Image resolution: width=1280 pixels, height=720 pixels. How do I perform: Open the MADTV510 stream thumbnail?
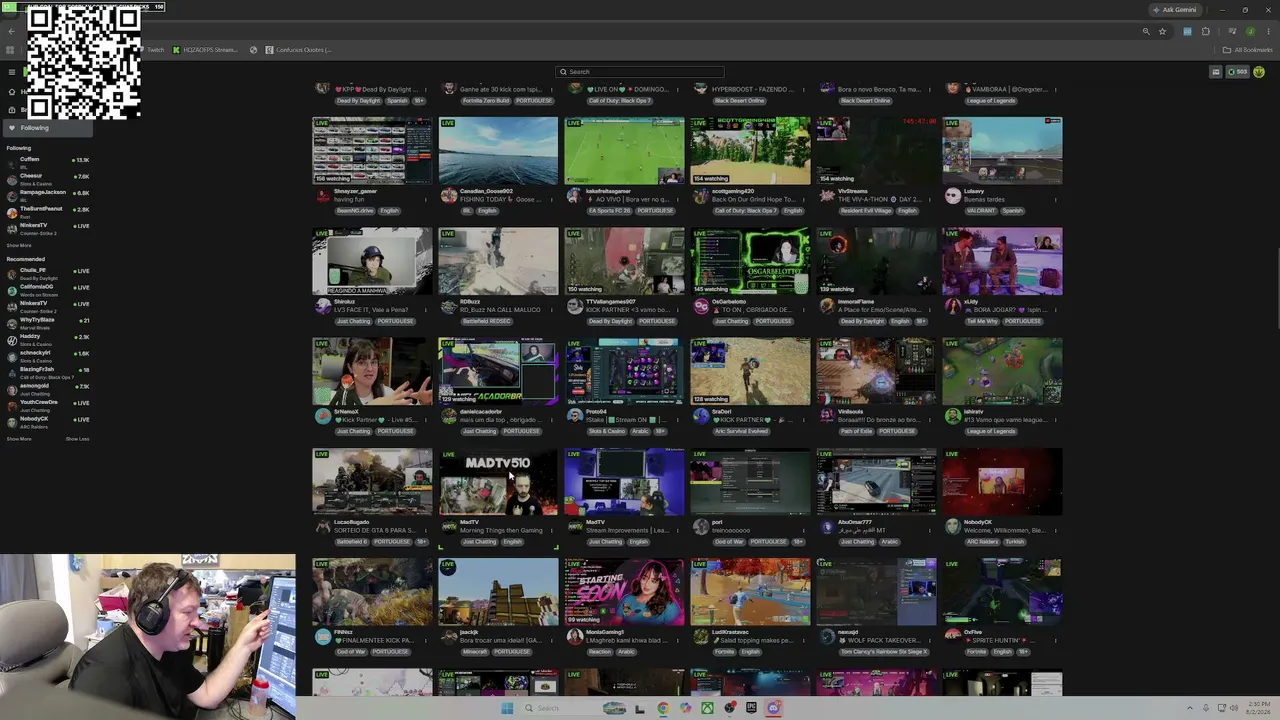point(498,482)
